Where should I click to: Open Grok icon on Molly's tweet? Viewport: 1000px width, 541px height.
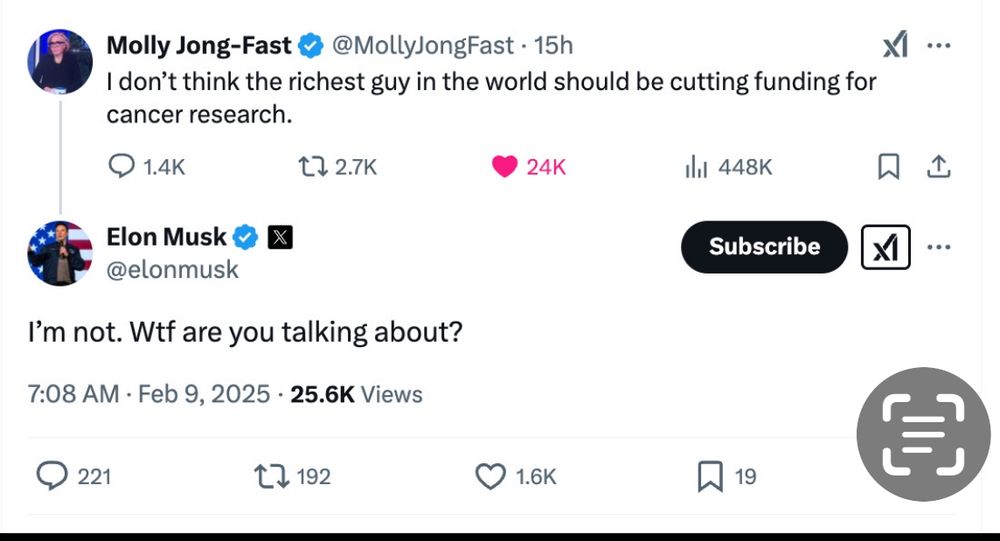(894, 46)
